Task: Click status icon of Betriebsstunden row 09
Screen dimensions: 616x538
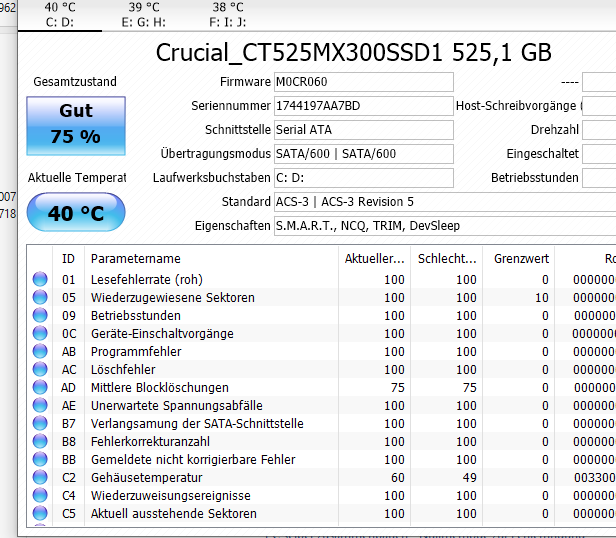Action: click(40, 316)
